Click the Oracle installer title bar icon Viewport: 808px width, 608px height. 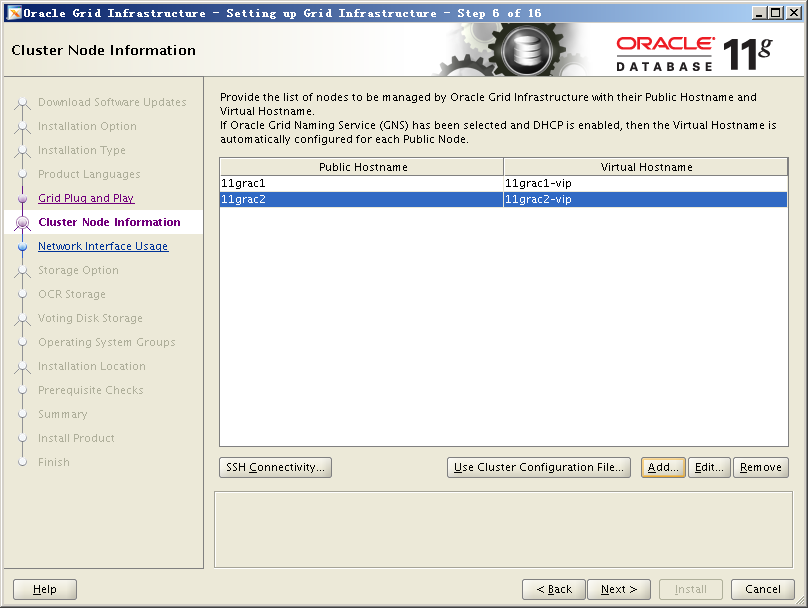pos(12,12)
